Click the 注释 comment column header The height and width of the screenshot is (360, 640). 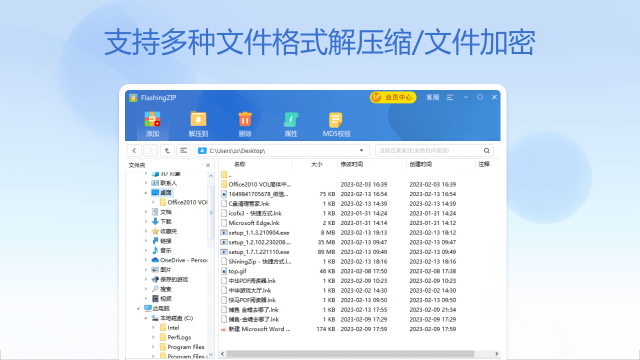point(484,164)
